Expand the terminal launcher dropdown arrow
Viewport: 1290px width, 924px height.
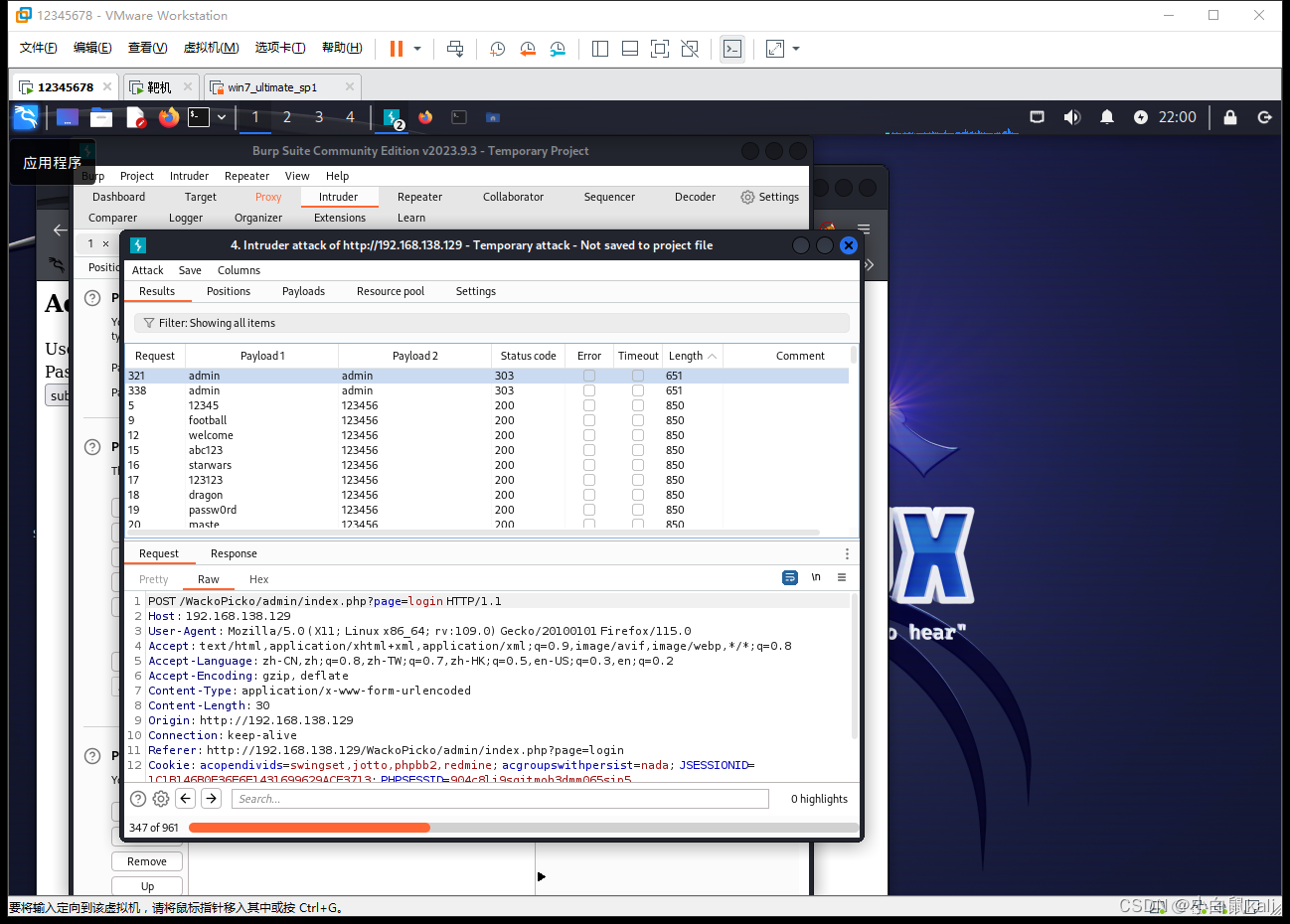pyautogui.click(x=222, y=117)
